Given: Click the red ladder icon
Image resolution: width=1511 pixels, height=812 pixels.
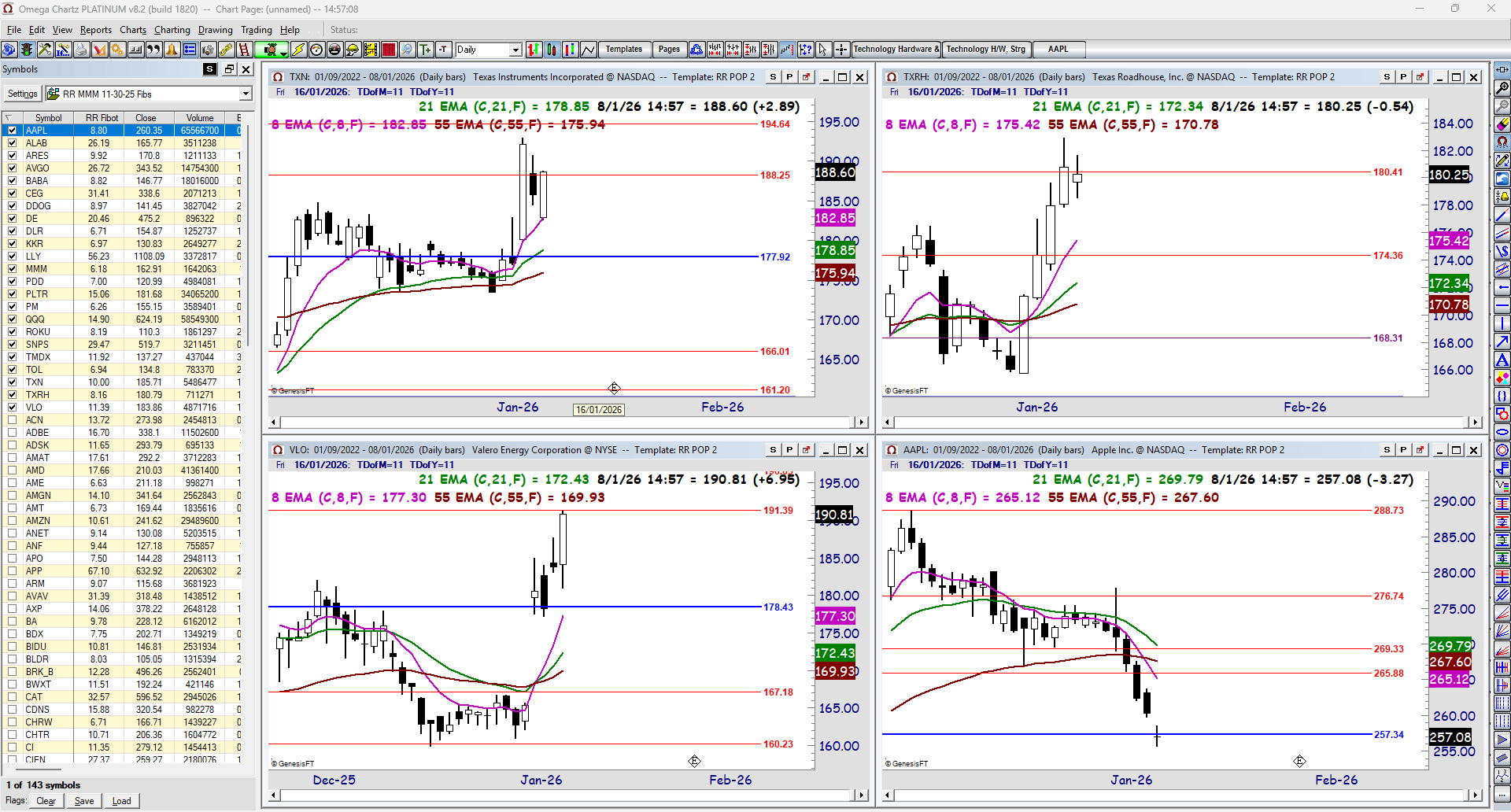Looking at the screenshot, I should pos(244,50).
